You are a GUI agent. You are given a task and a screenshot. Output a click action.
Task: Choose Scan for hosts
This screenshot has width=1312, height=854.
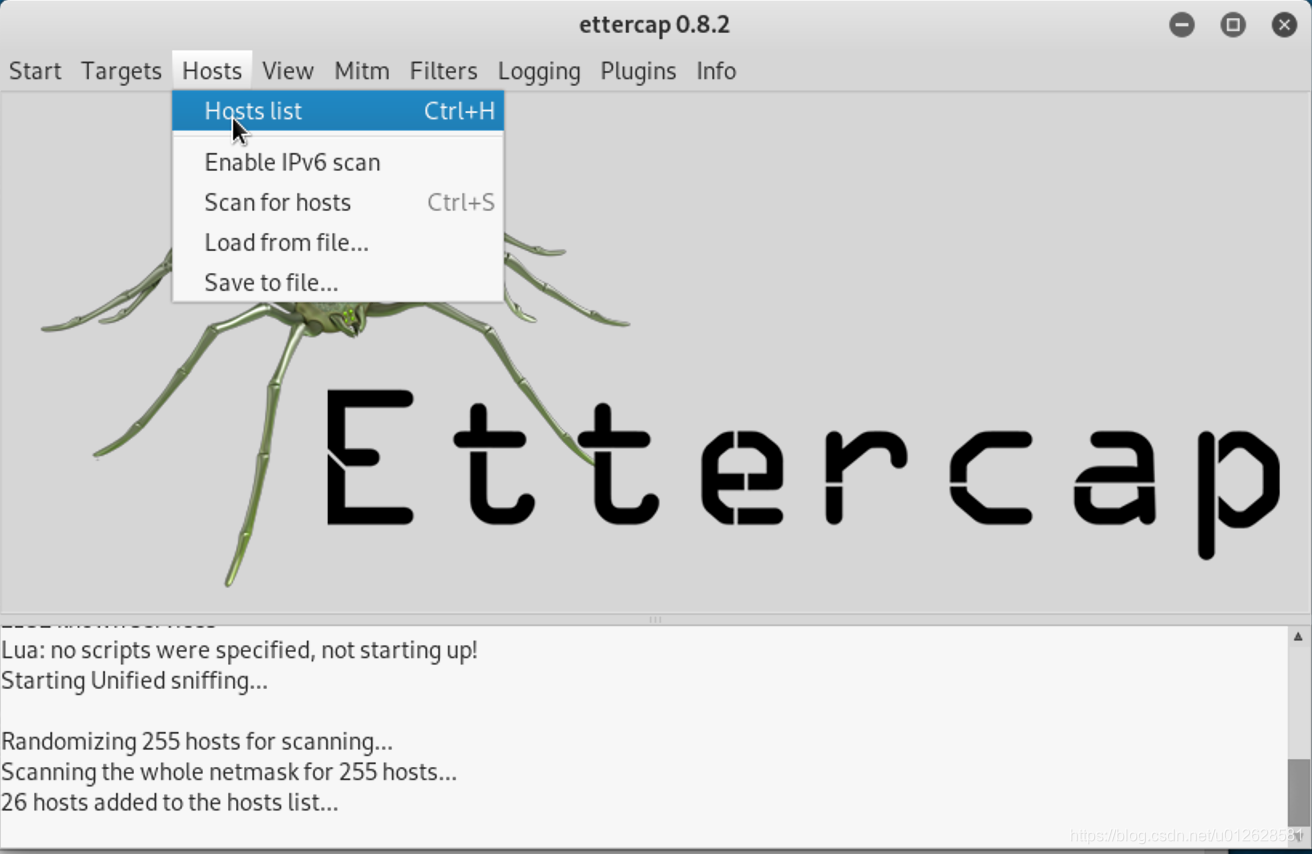(338, 202)
